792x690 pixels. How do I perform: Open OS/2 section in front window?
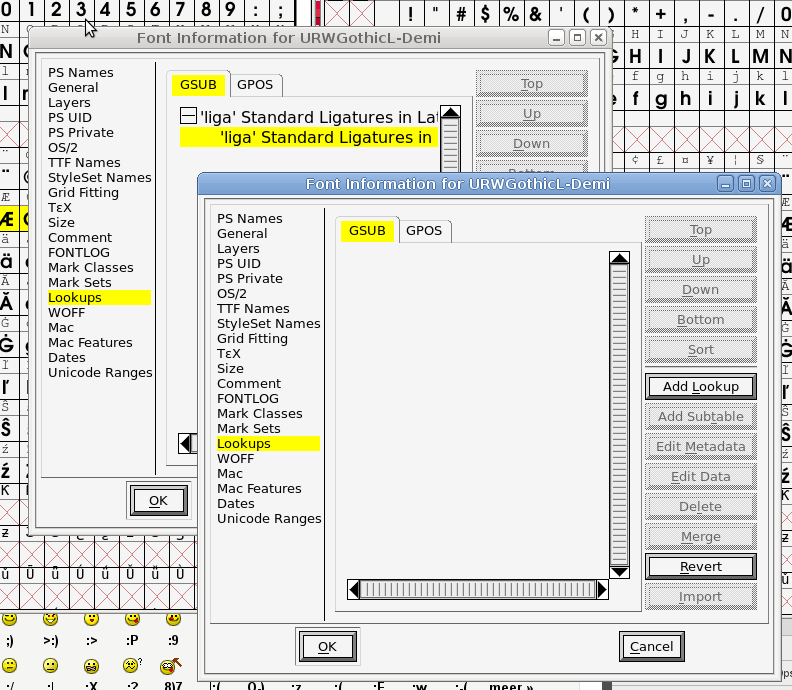click(x=232, y=294)
